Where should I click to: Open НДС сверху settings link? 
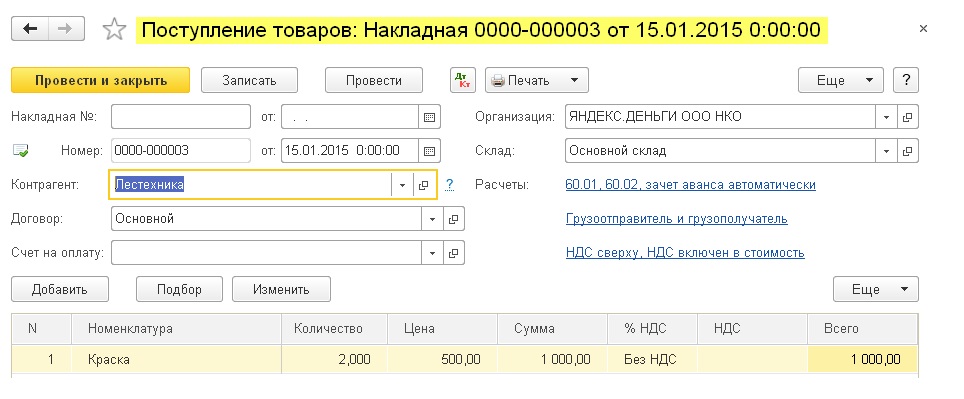click(685, 253)
